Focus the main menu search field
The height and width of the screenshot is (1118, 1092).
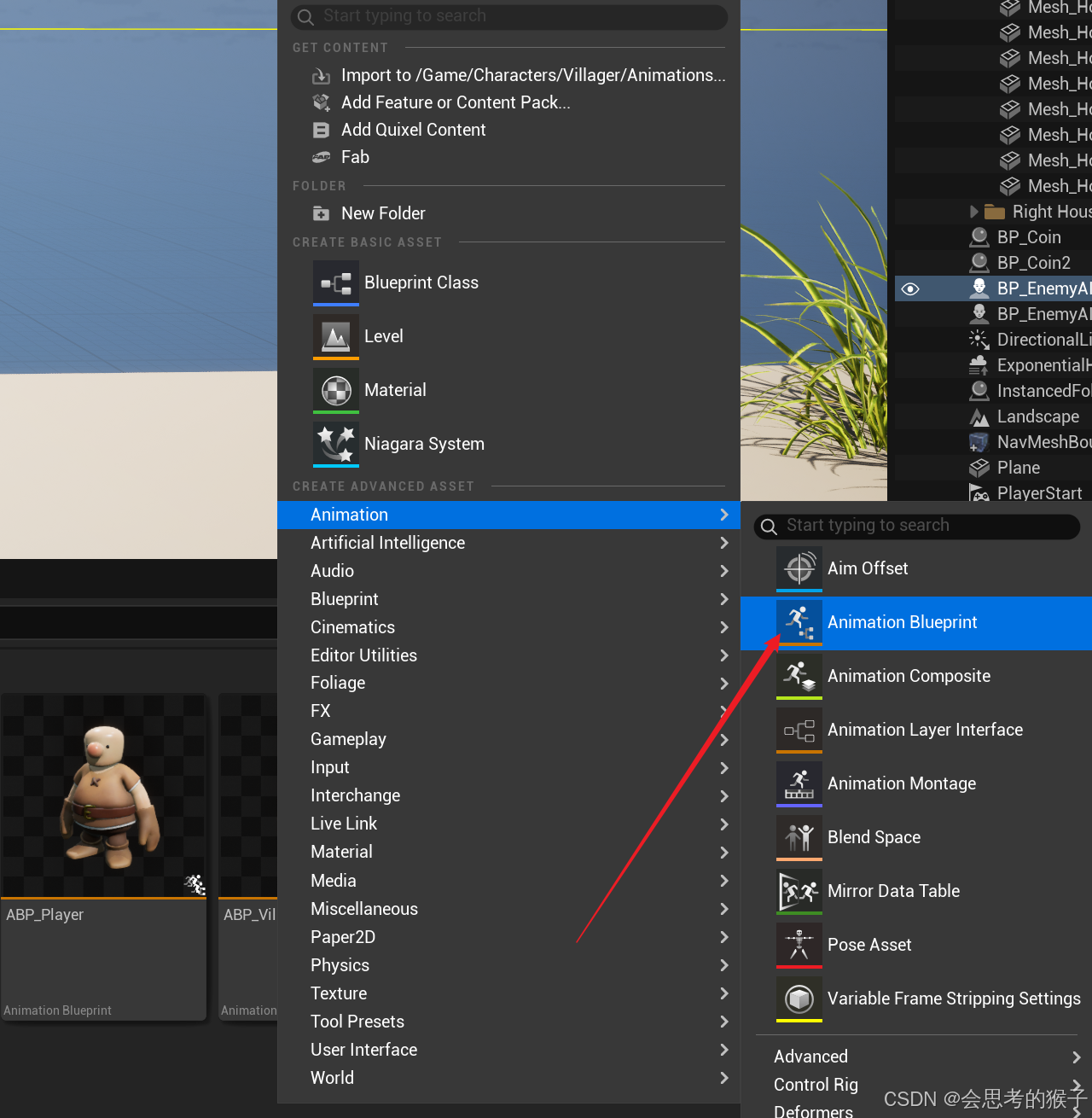(x=508, y=16)
